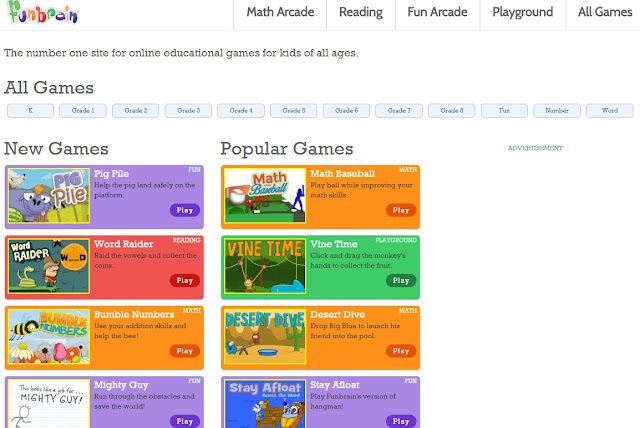Open the Desert Dive game thumbnail
This screenshot has height=428, width=640.
point(265,337)
